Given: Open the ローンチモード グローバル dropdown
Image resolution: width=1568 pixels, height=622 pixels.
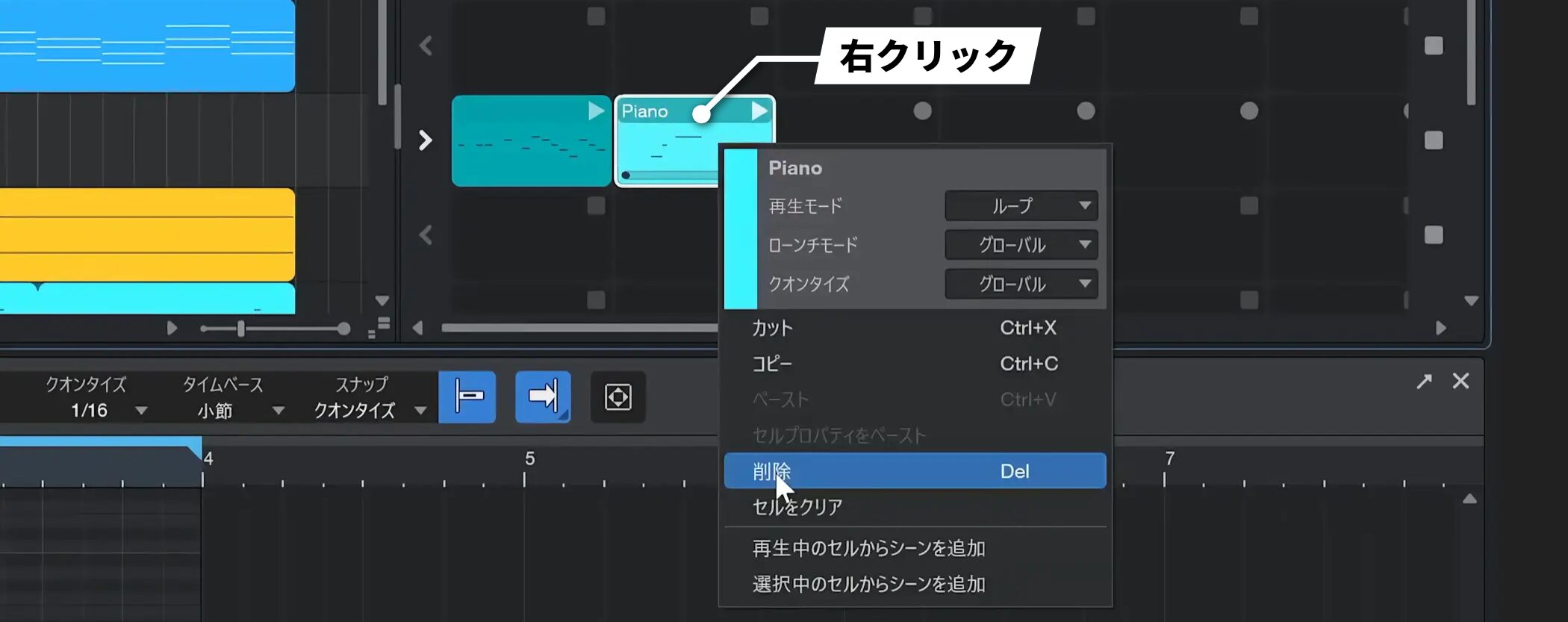Looking at the screenshot, I should [x=1021, y=244].
